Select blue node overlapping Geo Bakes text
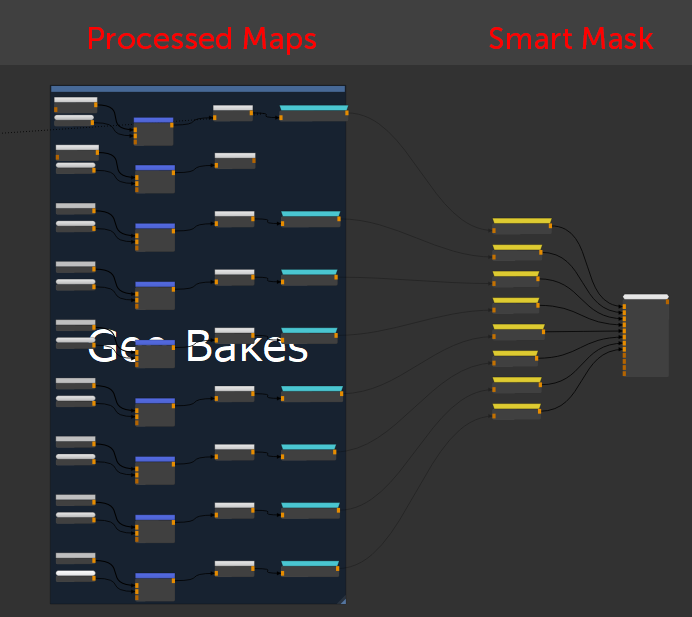The width and height of the screenshot is (692, 617). pyautogui.click(x=154, y=354)
